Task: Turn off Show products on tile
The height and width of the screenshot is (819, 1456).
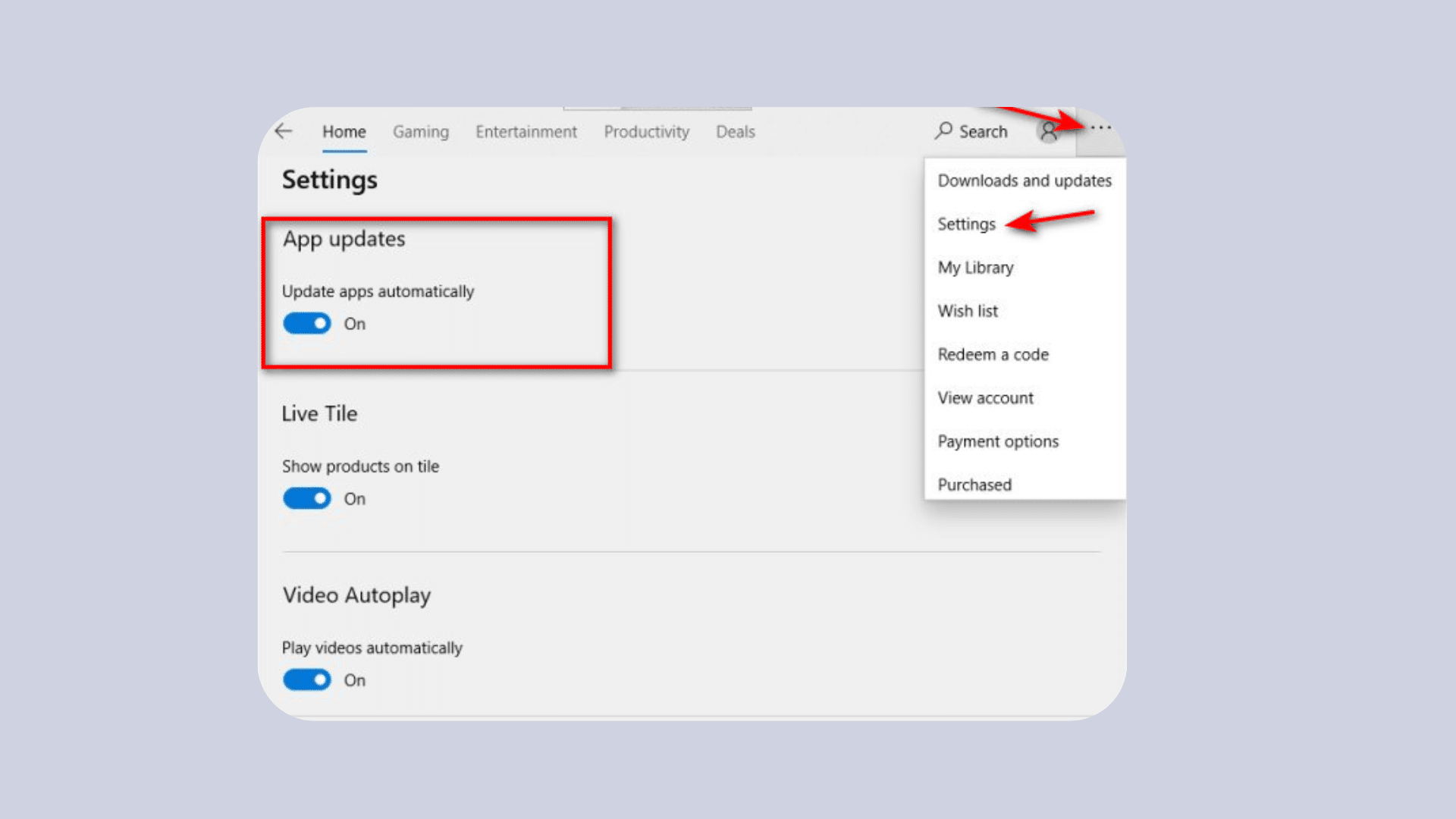Action: [x=306, y=498]
